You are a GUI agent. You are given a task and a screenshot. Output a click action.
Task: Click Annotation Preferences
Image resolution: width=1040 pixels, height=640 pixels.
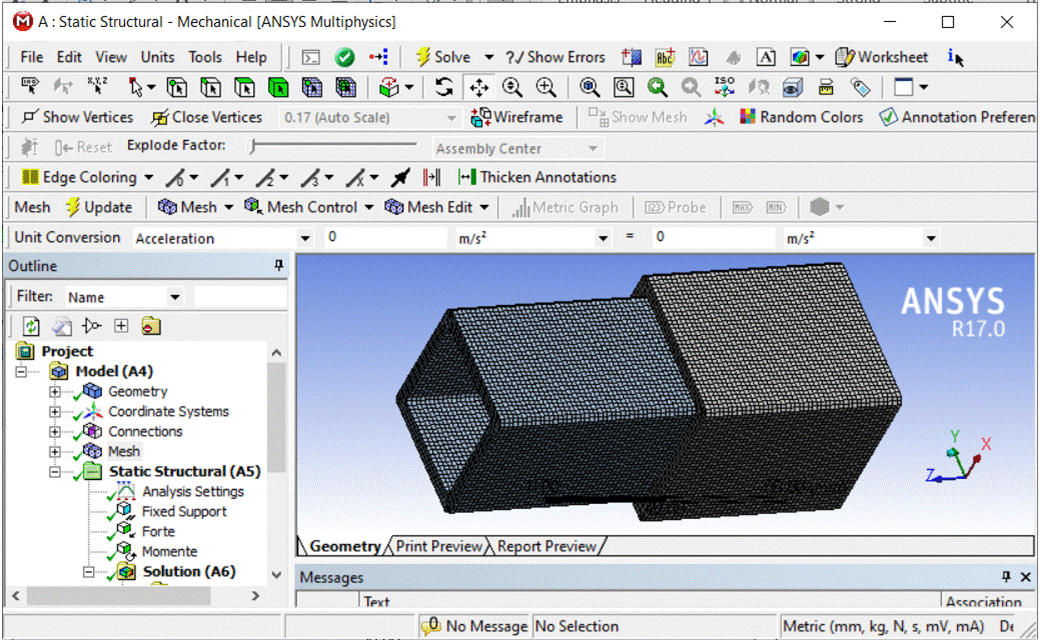pyautogui.click(x=956, y=117)
